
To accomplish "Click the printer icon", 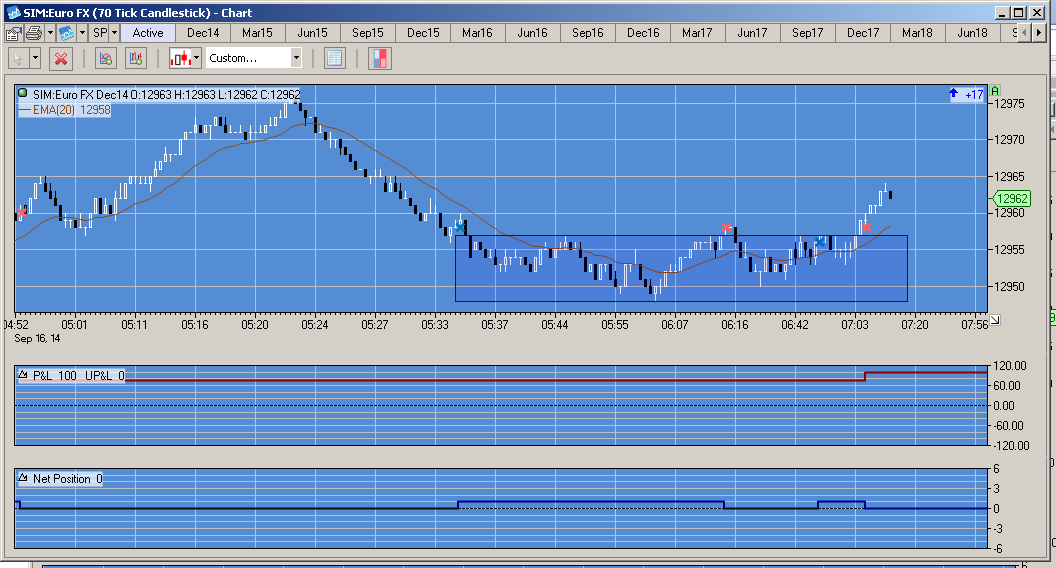I will click(34, 33).
